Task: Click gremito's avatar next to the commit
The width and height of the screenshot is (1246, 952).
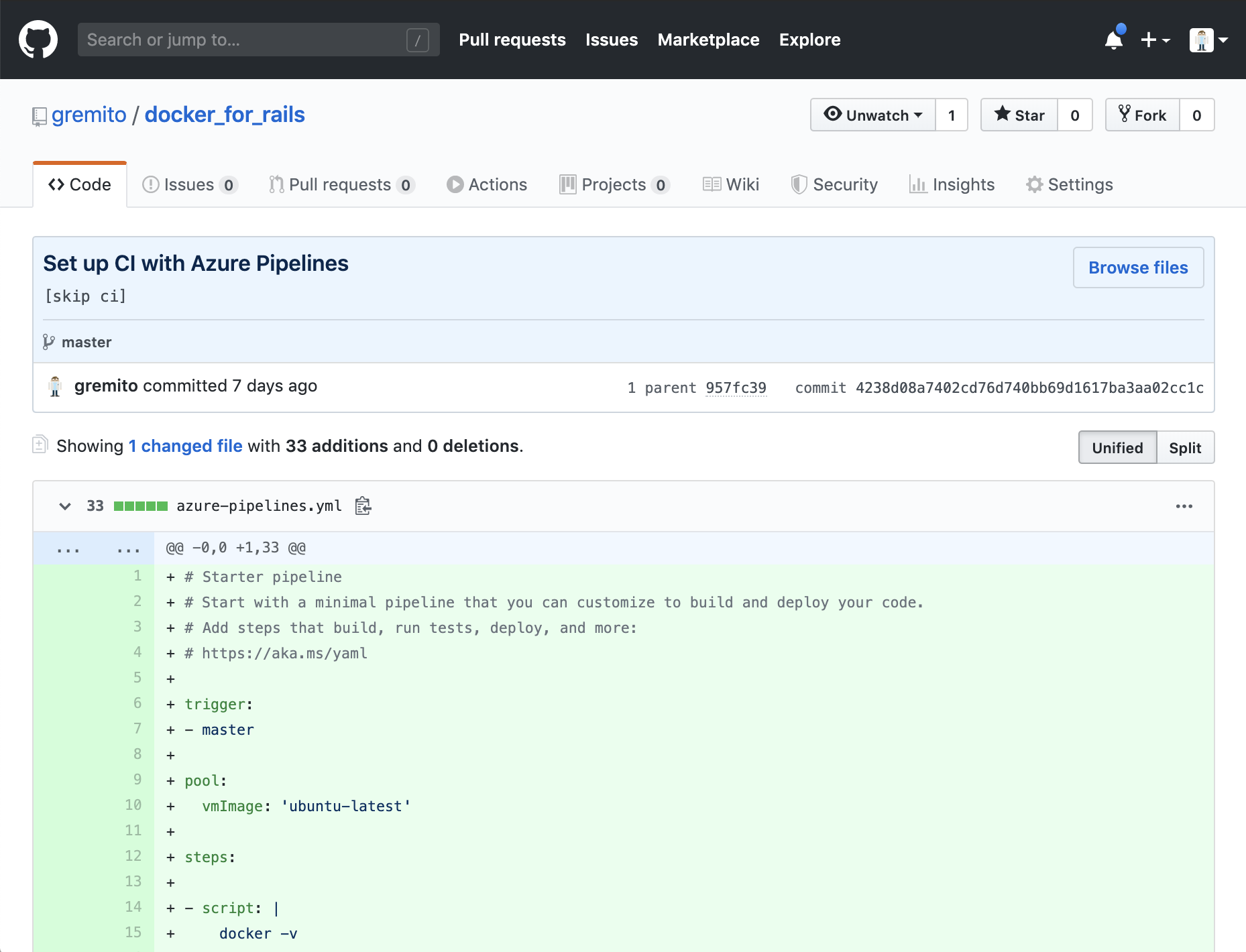Action: [x=56, y=387]
